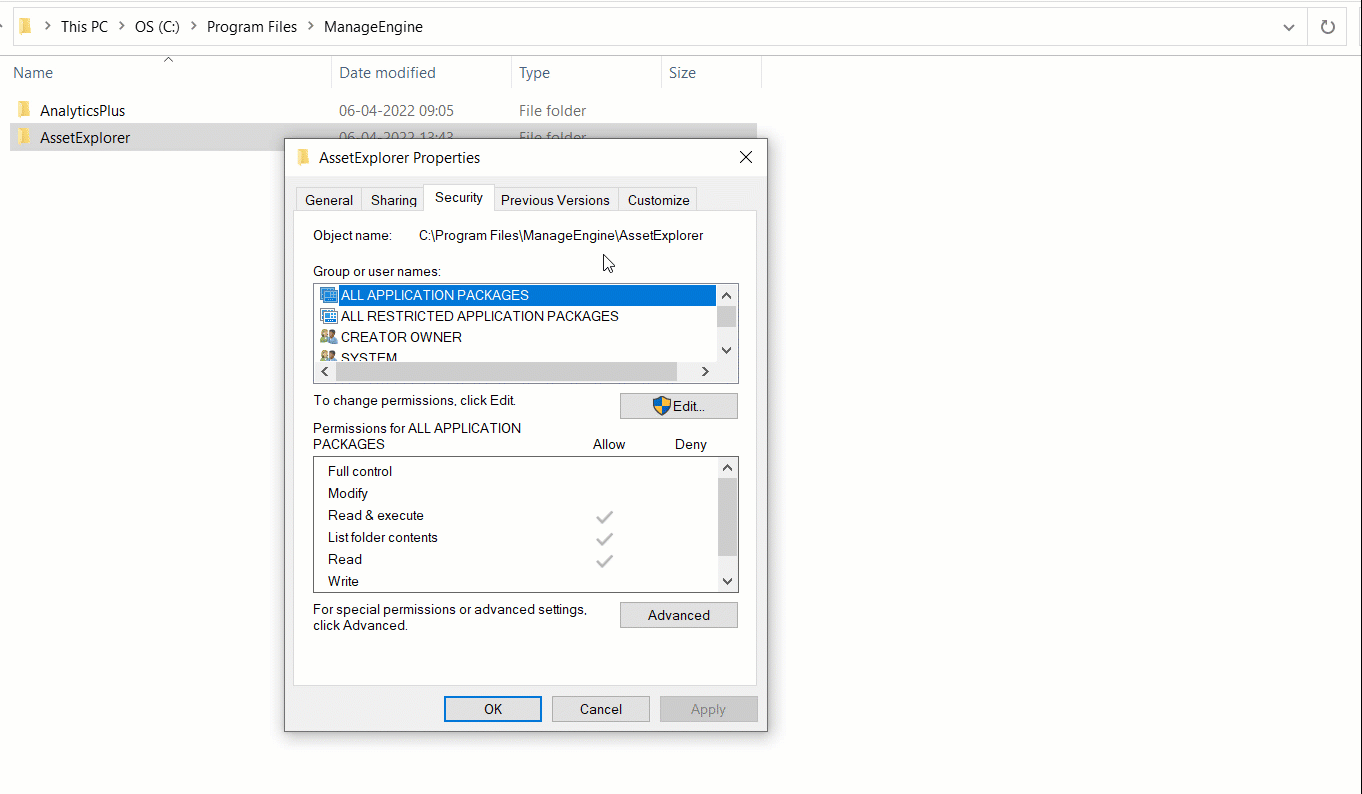Screen dimensions: 1362x794
Task: Sort files by the Name column
Action: click(x=170, y=73)
